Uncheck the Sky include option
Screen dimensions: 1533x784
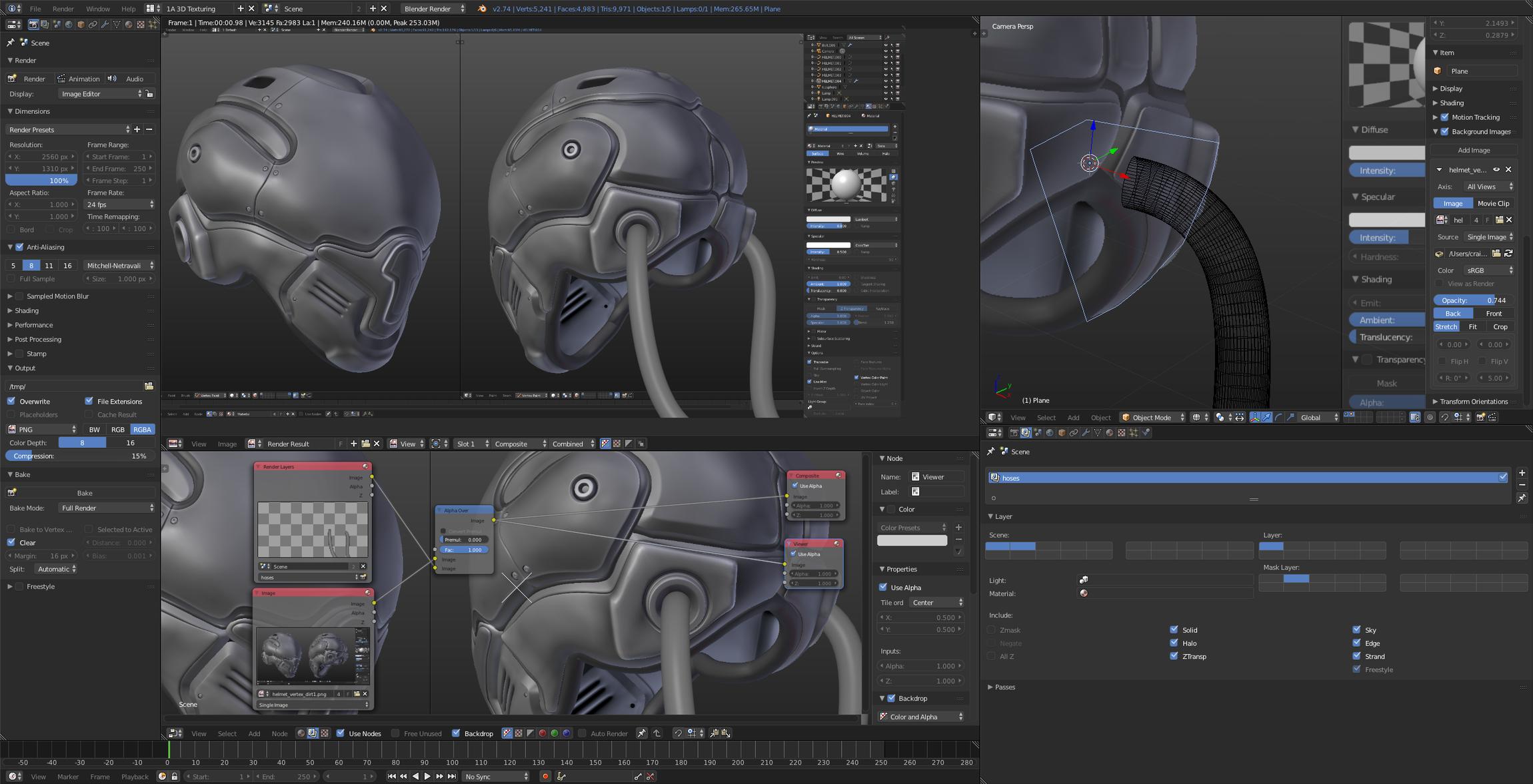tap(1356, 629)
